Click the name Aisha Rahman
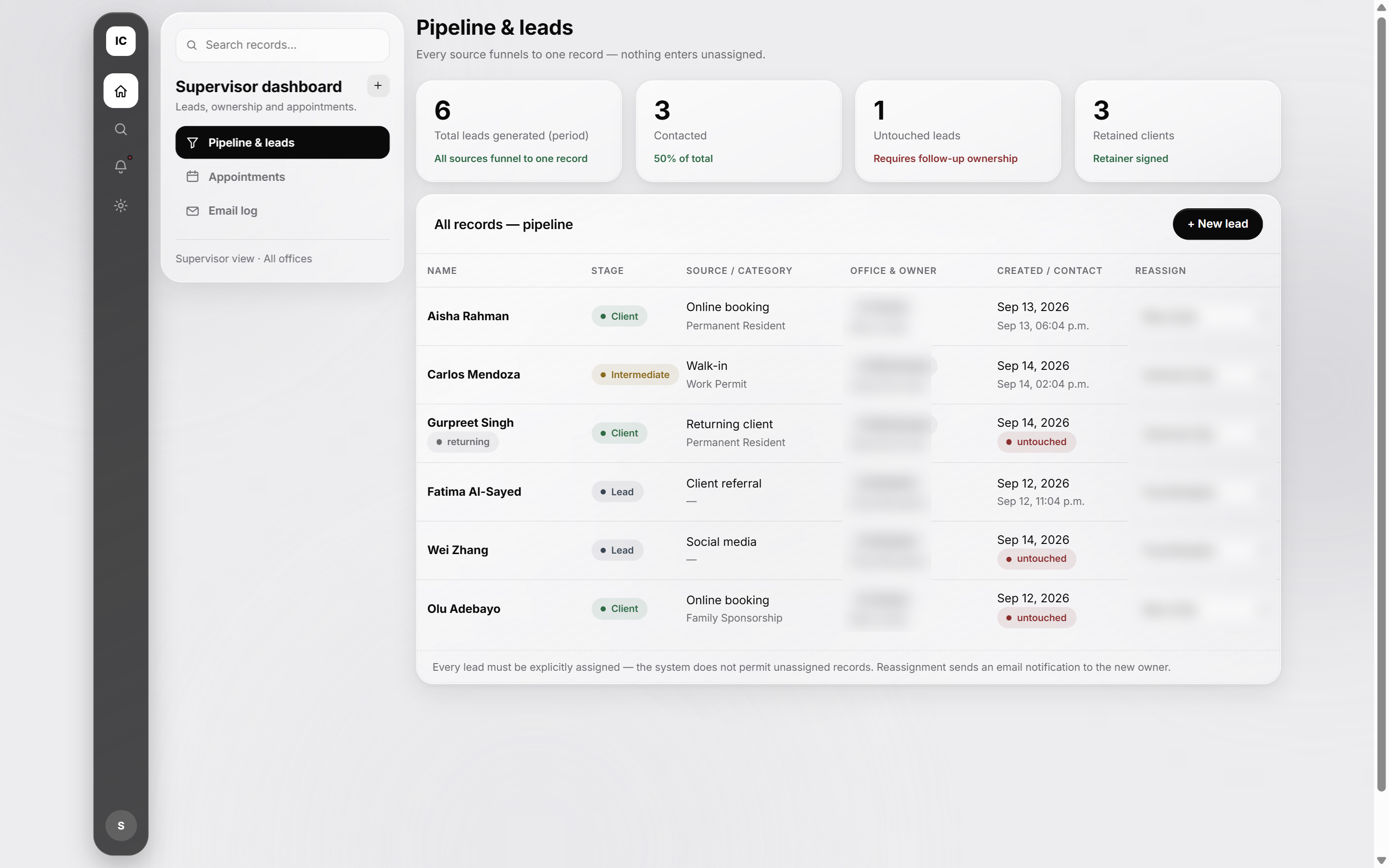Viewport: 1389px width, 868px height. 468,316
